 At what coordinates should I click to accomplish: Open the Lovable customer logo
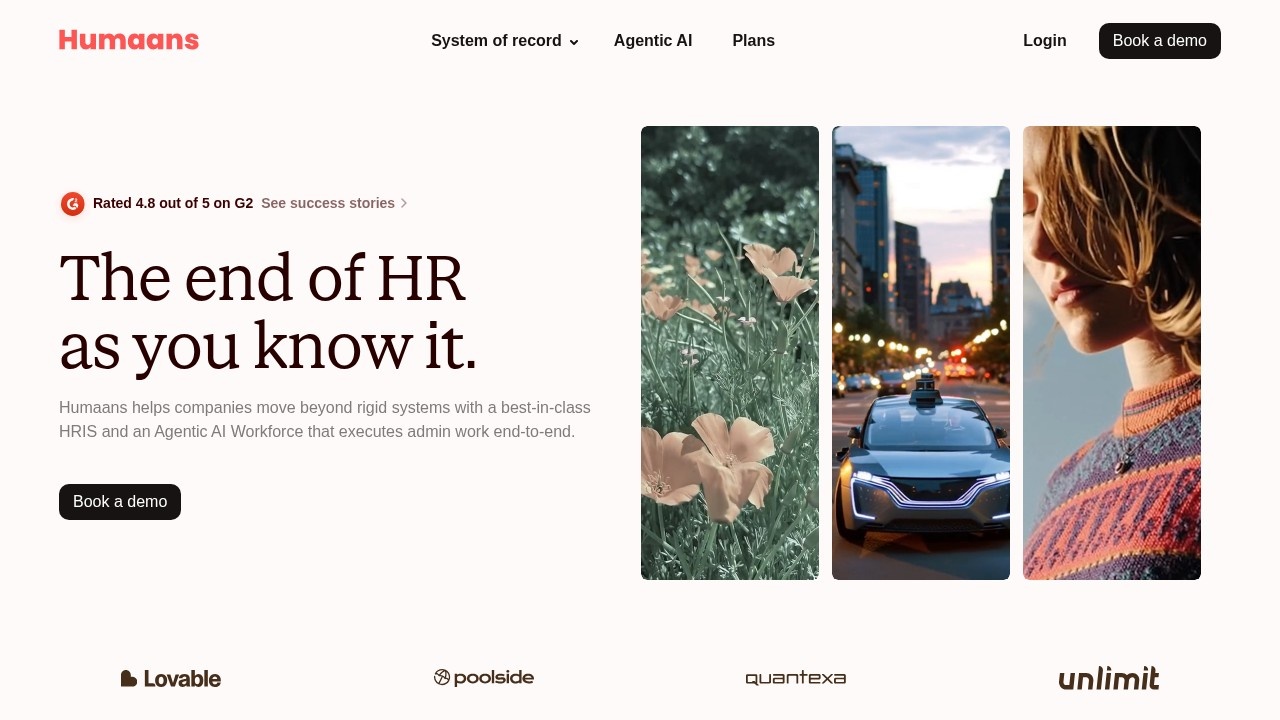171,678
